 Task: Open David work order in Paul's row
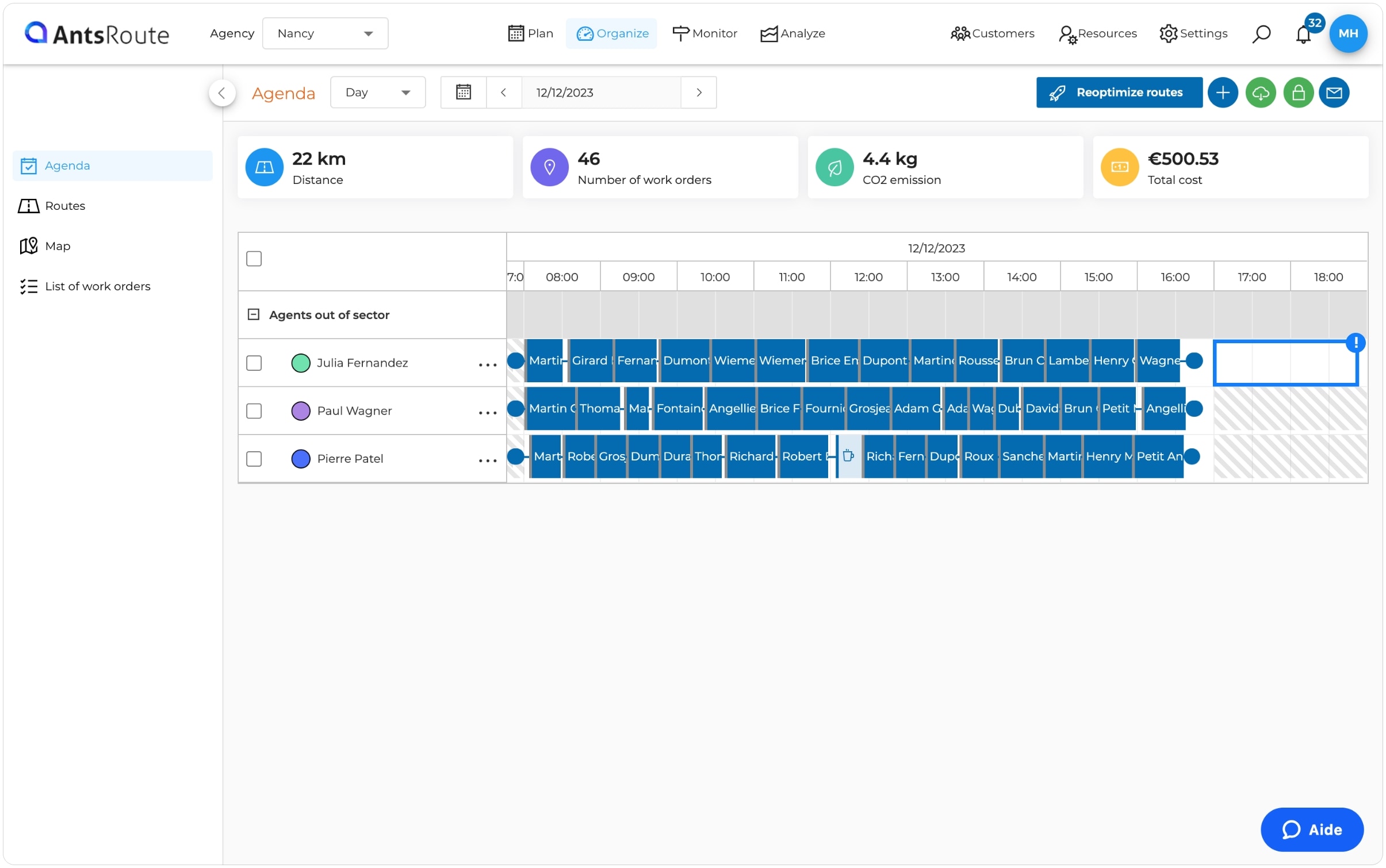point(1041,408)
